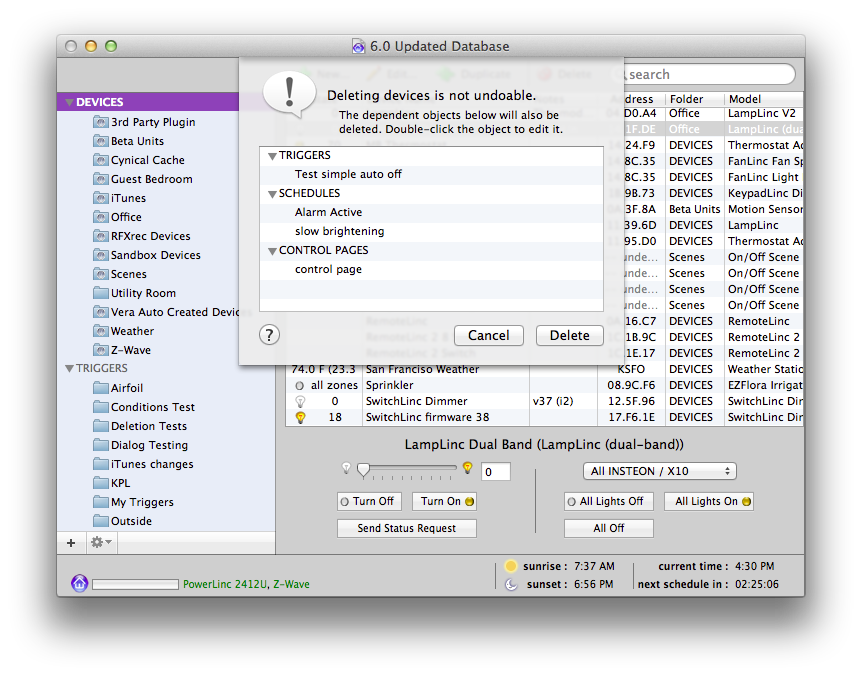
Task: Select the iTunes changes folder
Action: 152,464
